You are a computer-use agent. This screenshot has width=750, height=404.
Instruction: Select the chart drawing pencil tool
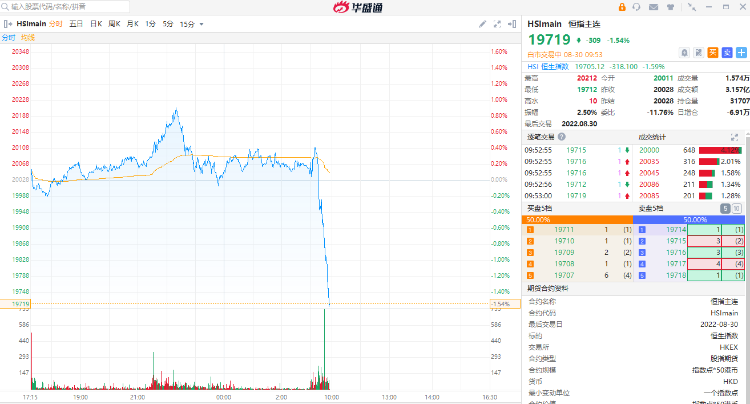[x=483, y=23]
